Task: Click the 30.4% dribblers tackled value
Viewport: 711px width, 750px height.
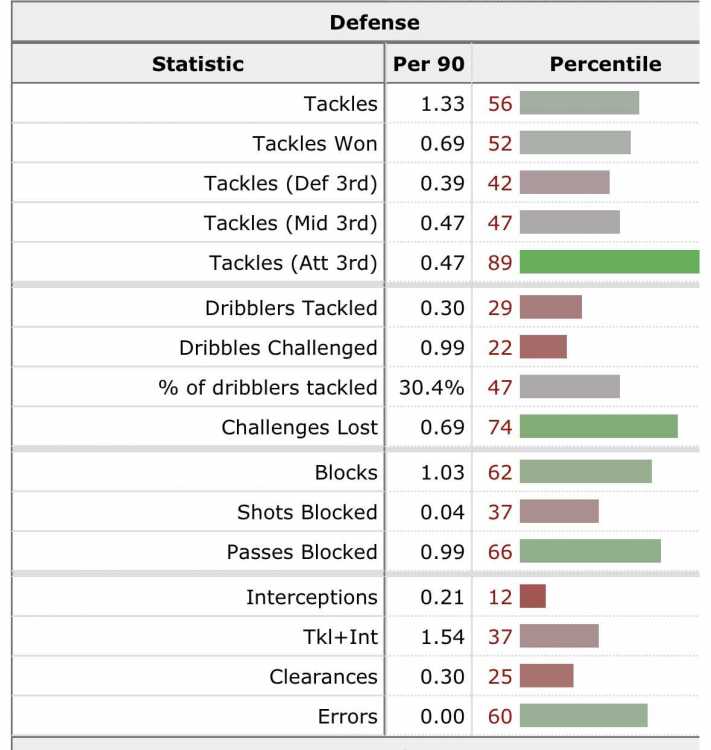Action: point(432,387)
